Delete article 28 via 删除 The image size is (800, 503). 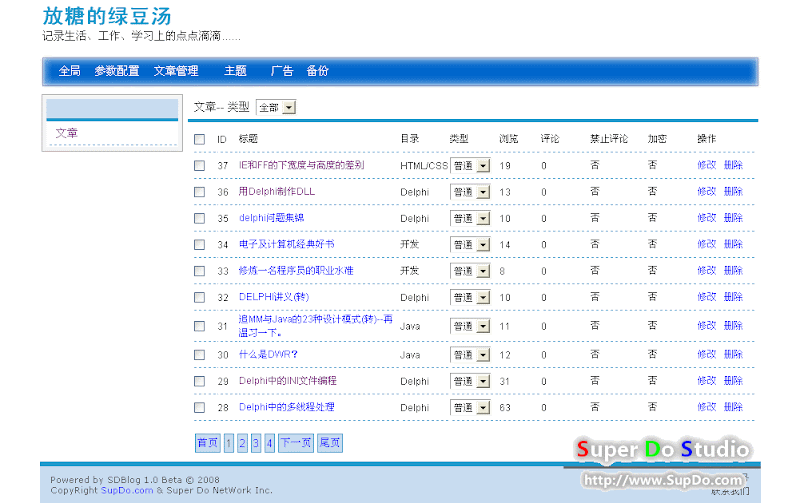click(x=733, y=407)
